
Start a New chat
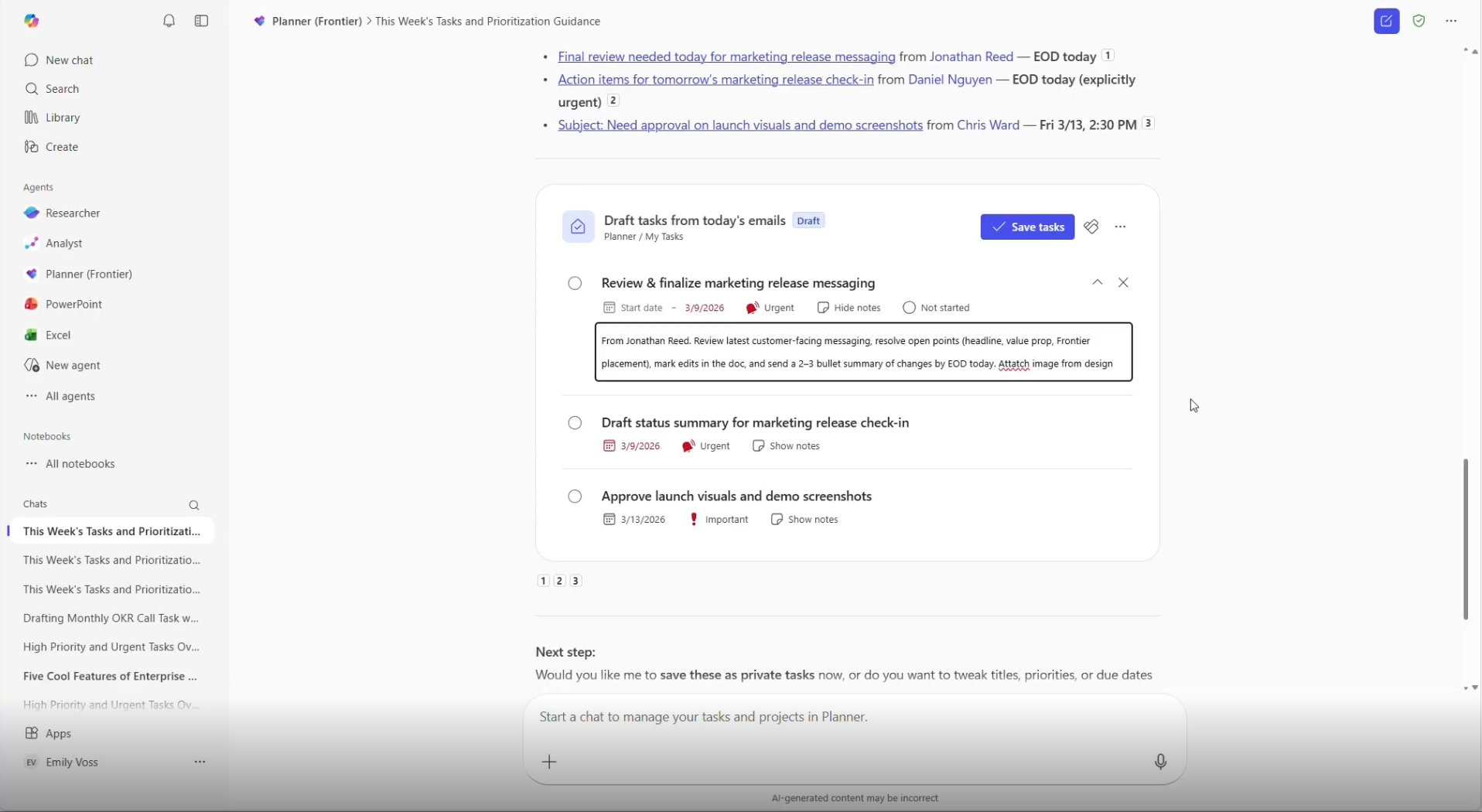pos(59,60)
